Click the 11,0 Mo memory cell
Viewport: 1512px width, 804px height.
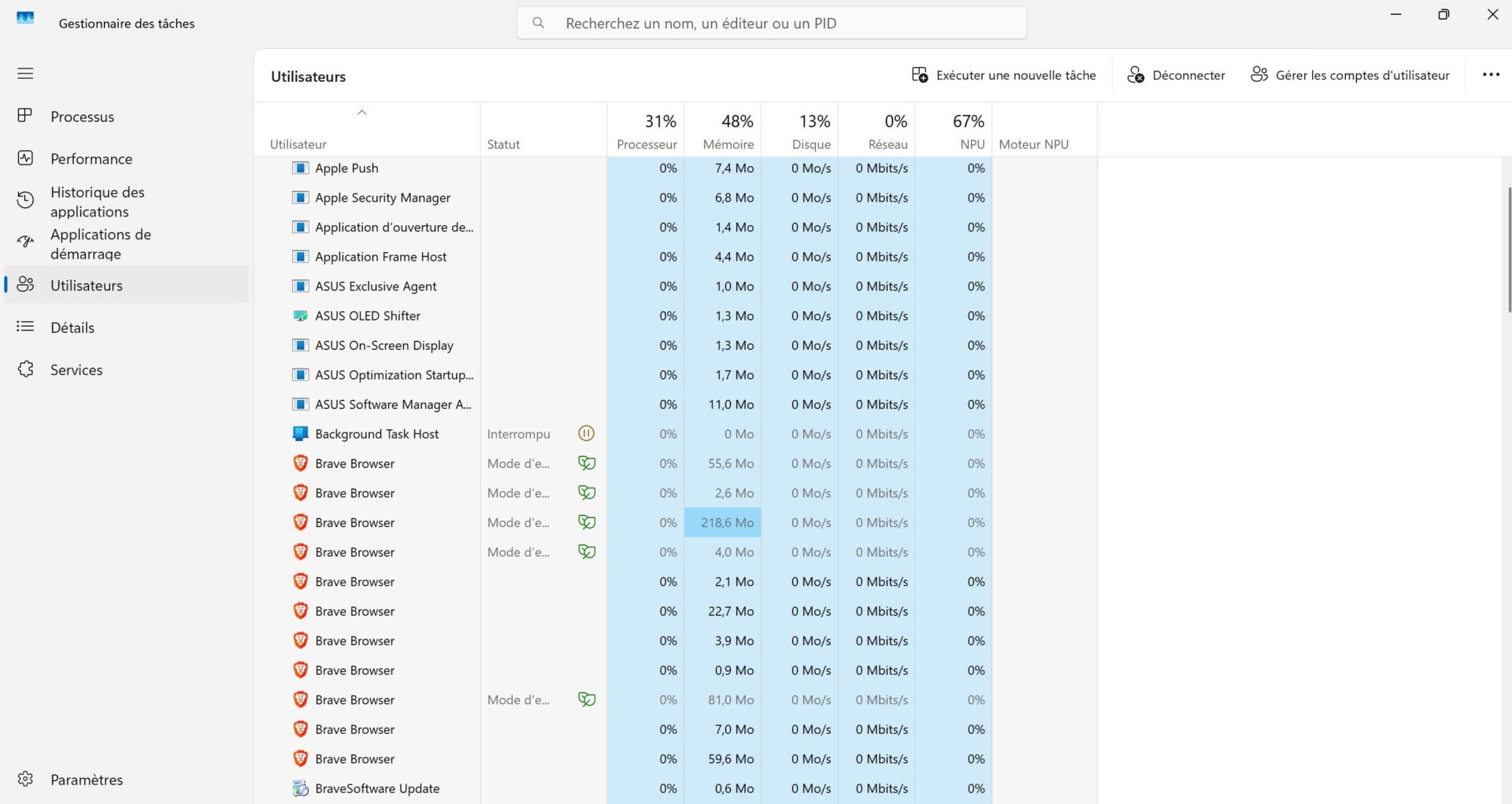723,404
